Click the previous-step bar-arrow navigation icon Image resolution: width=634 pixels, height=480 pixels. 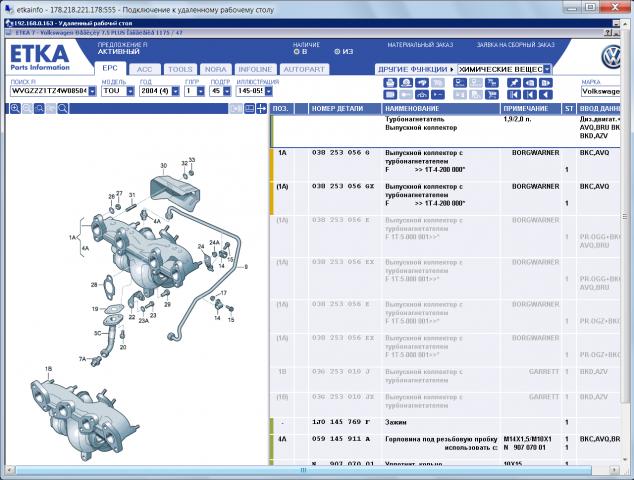(x=530, y=95)
